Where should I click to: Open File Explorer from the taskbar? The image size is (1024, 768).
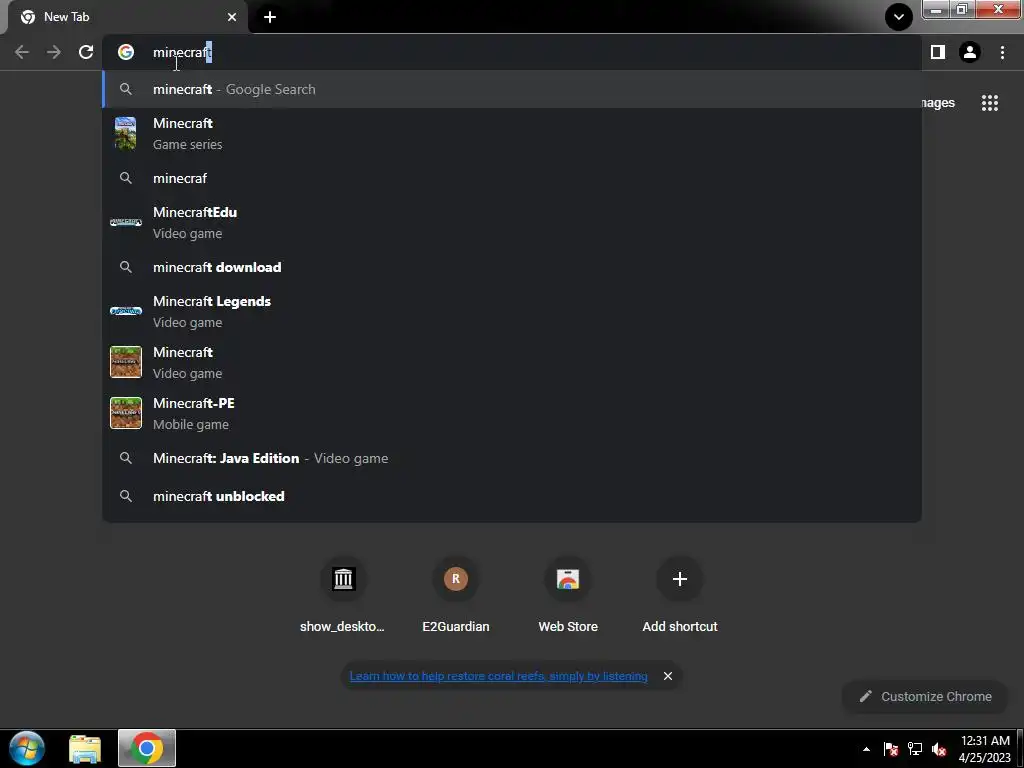(85, 748)
